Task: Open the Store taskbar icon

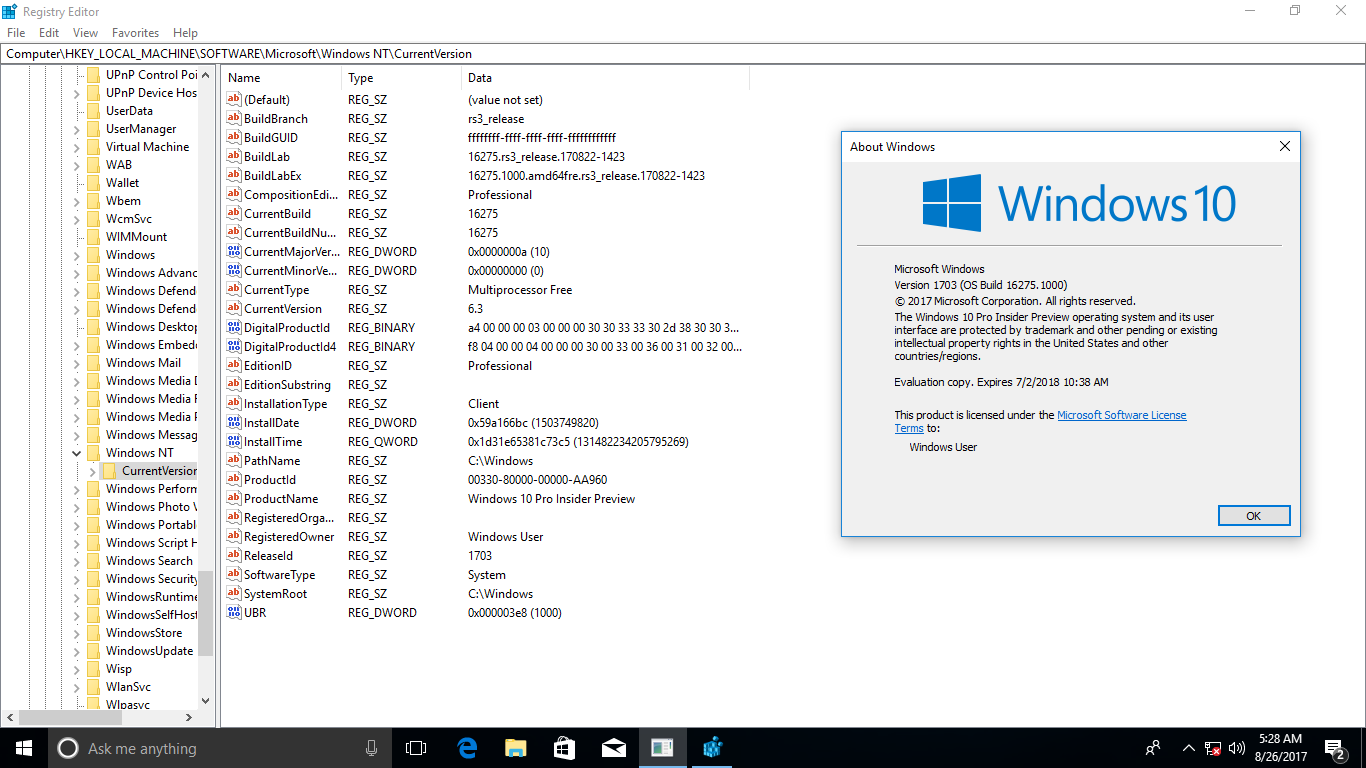Action: pos(565,748)
